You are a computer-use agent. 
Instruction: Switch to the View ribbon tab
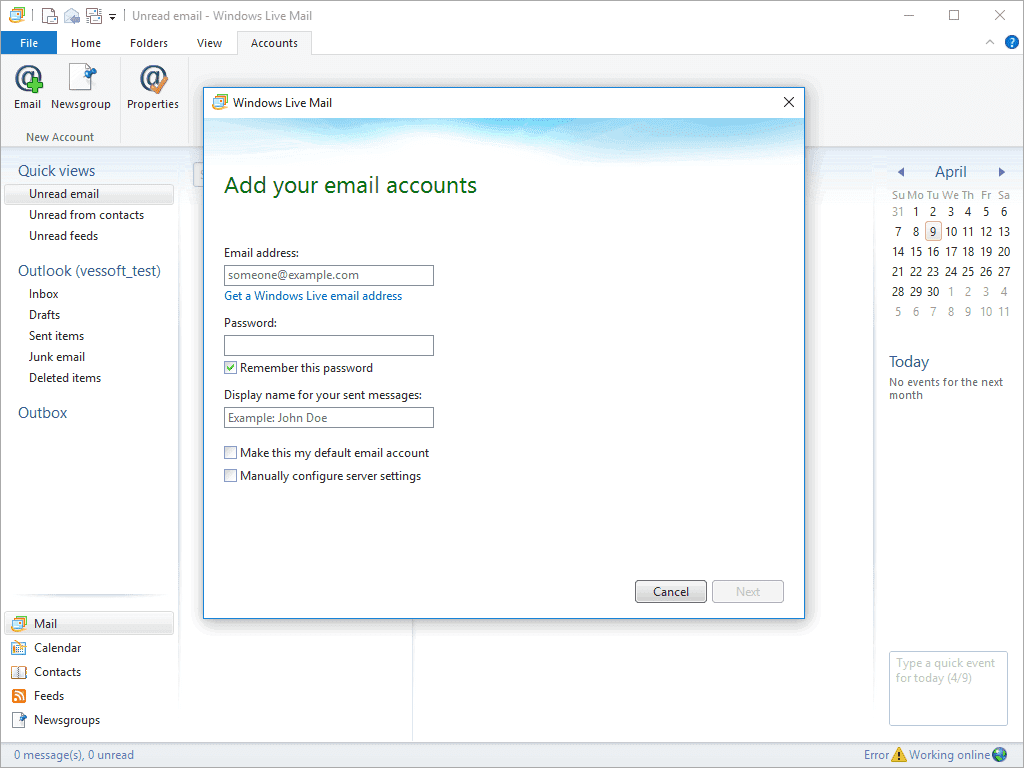tap(210, 43)
